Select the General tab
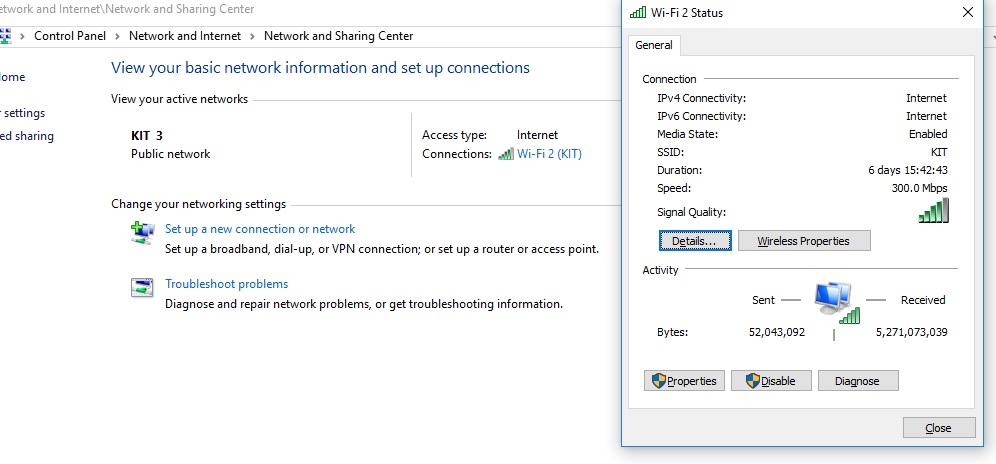The width and height of the screenshot is (996, 464). point(654,45)
